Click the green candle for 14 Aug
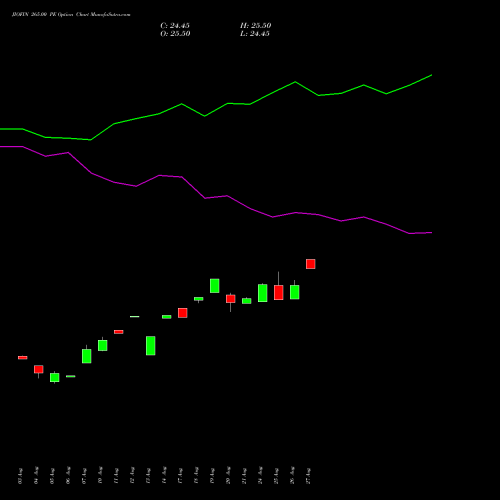This screenshot has width=500, height=500. 167,317
